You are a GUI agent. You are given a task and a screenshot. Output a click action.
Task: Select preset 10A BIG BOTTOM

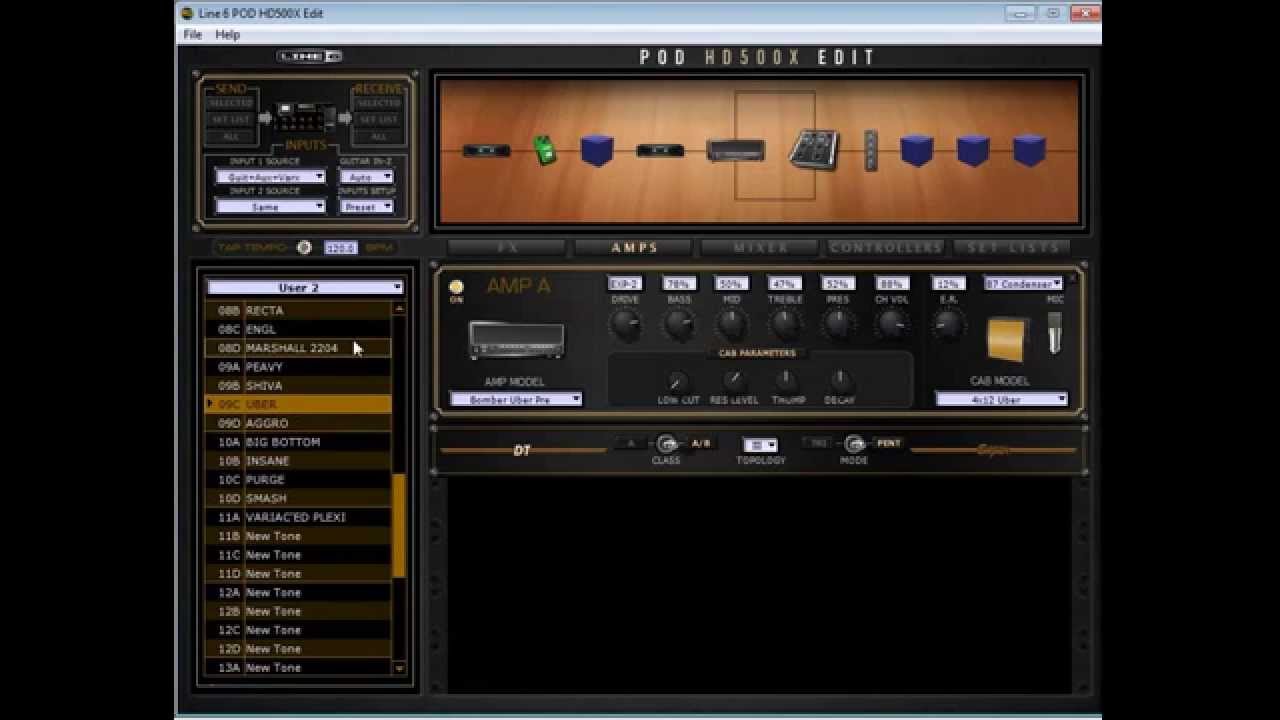point(298,442)
